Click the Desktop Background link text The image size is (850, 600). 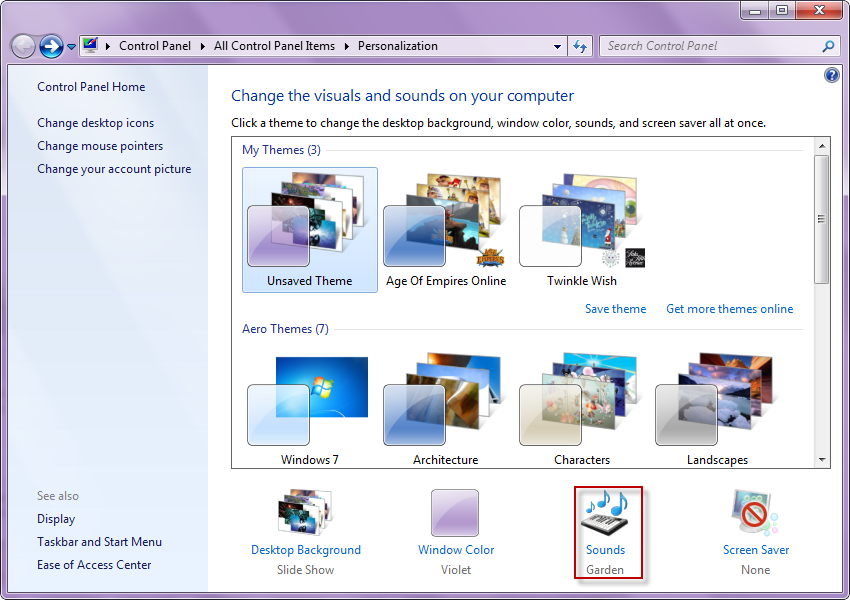click(306, 550)
